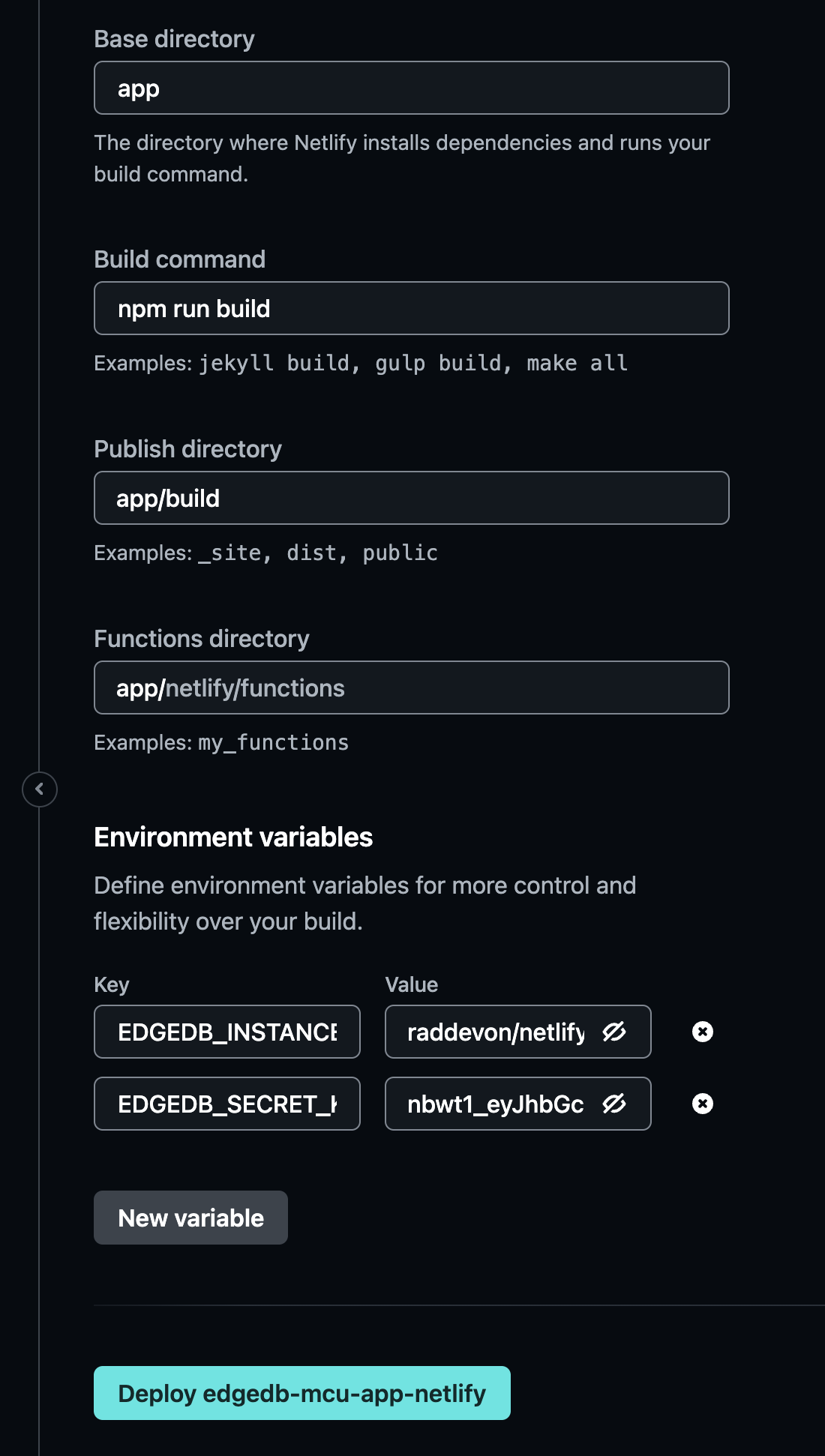Screen dimensions: 825x1456
Task: Click the raddevon/netlify value field
Action: [x=495, y=1032]
